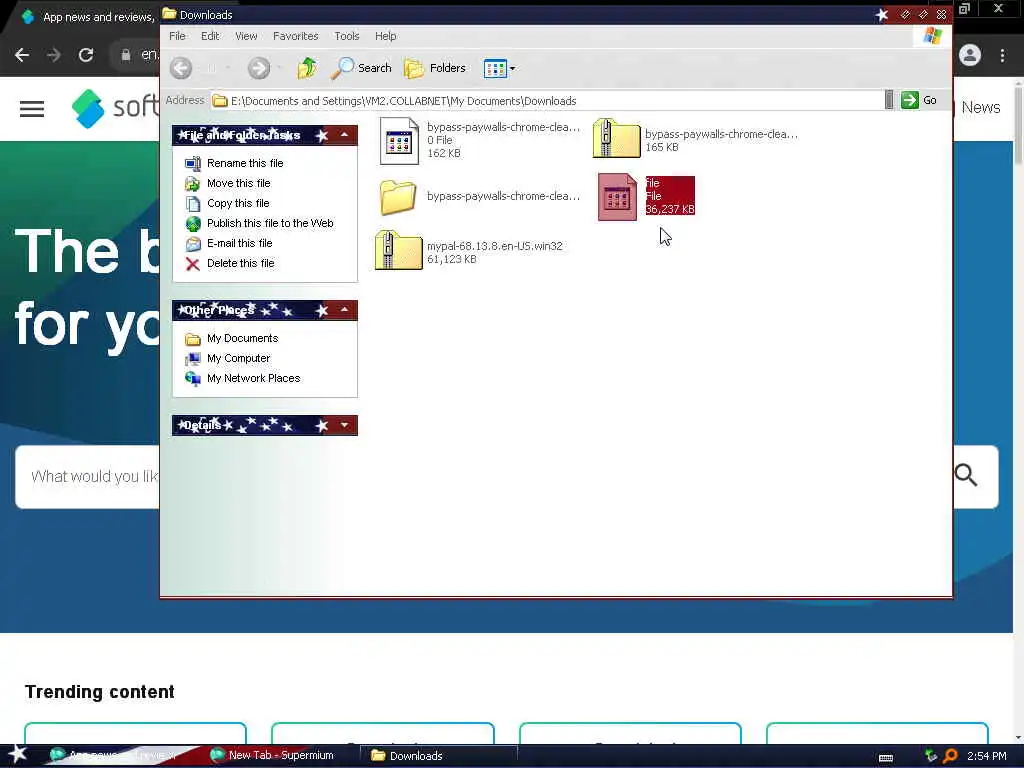Expand the Details panel

344,426
